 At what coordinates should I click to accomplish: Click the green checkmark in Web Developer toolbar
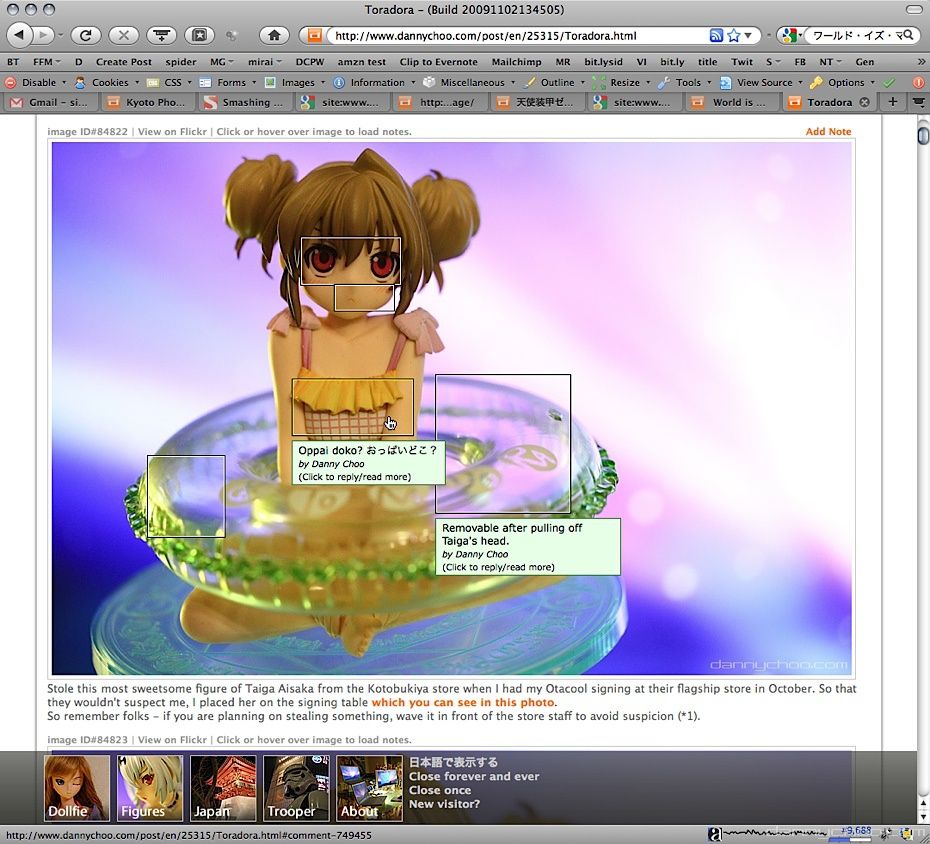point(889,82)
